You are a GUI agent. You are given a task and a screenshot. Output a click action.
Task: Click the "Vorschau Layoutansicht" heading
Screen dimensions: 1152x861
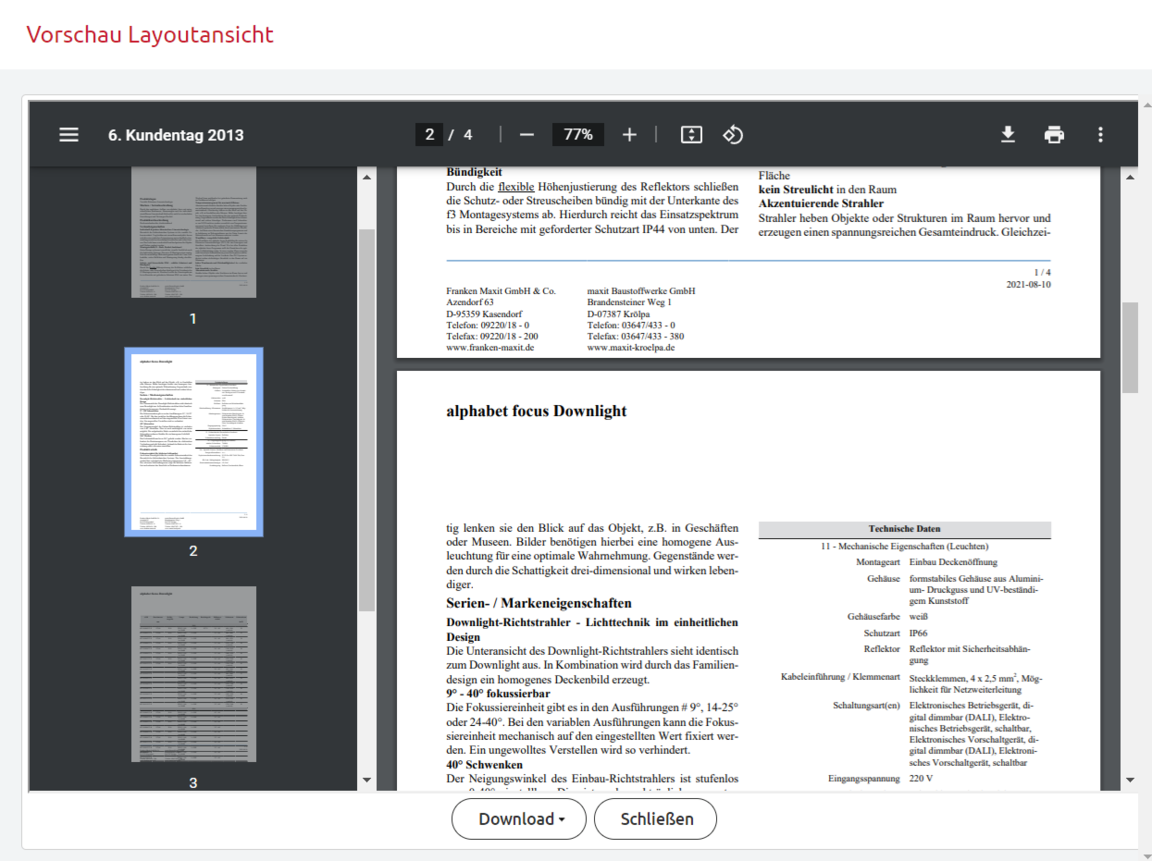point(150,35)
